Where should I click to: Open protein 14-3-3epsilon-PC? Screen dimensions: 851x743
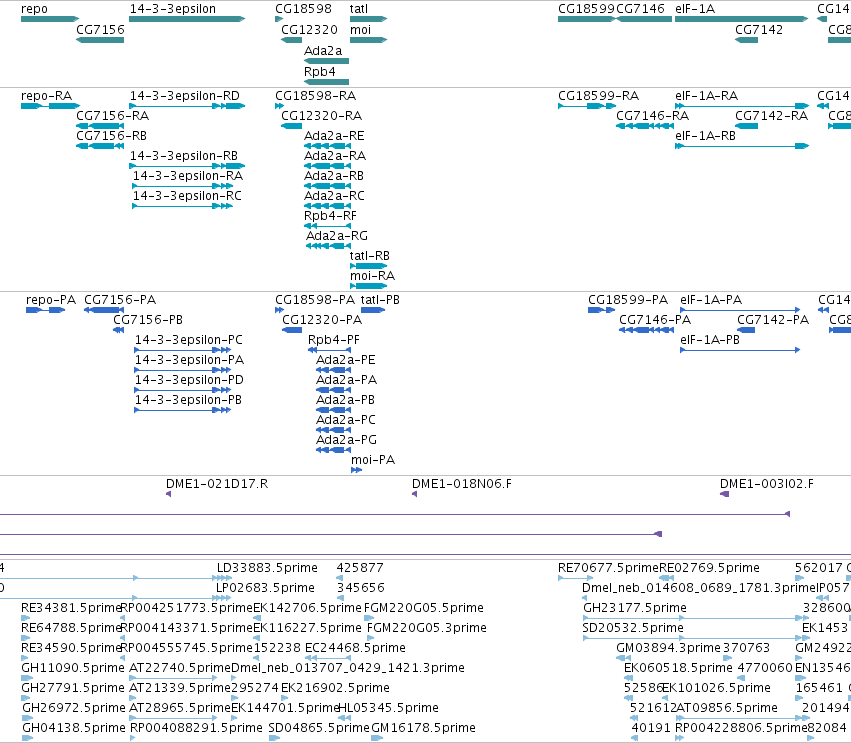pyautogui.click(x=189, y=340)
